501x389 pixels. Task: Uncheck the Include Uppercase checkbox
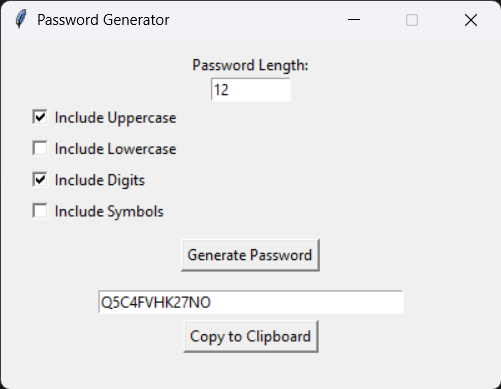click(x=40, y=117)
